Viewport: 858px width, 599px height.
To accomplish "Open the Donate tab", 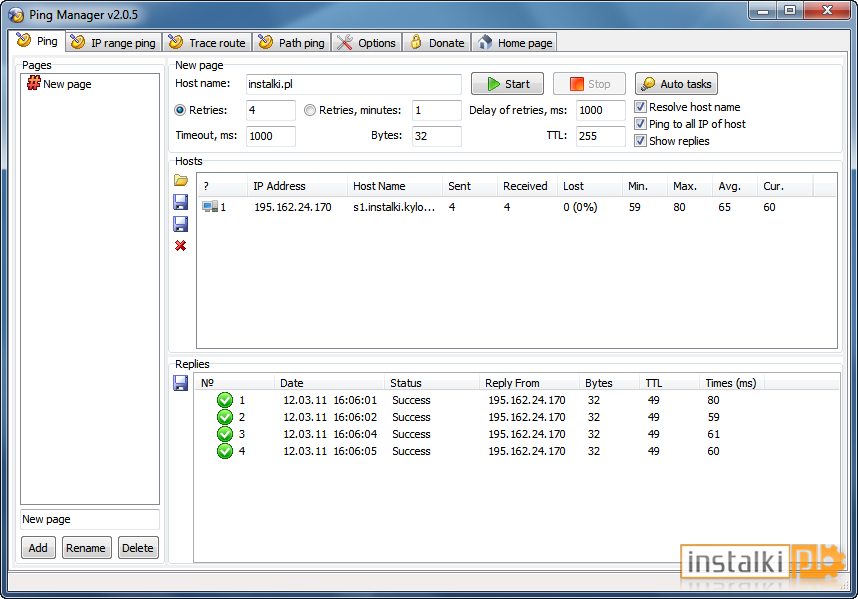I will [x=437, y=43].
